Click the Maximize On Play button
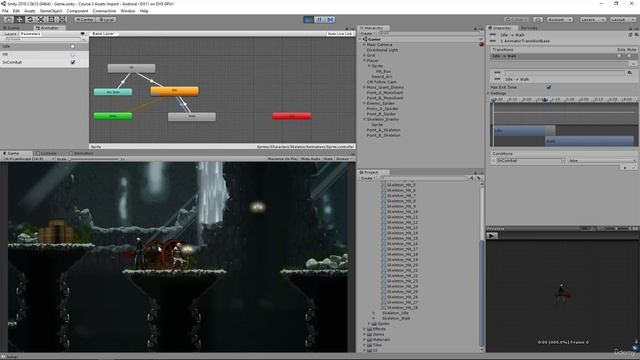Screen dimensions: 640x360 (x=283, y=158)
